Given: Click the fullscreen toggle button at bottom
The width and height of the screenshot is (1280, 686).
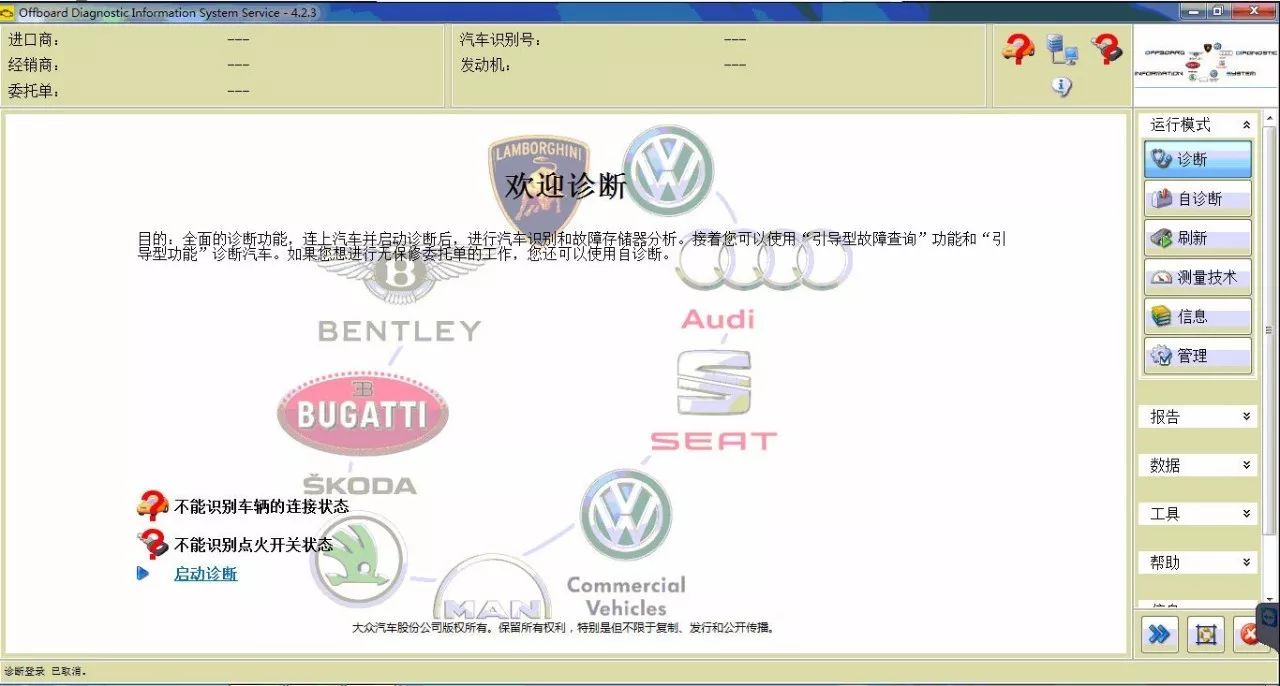Looking at the screenshot, I should (x=1206, y=634).
